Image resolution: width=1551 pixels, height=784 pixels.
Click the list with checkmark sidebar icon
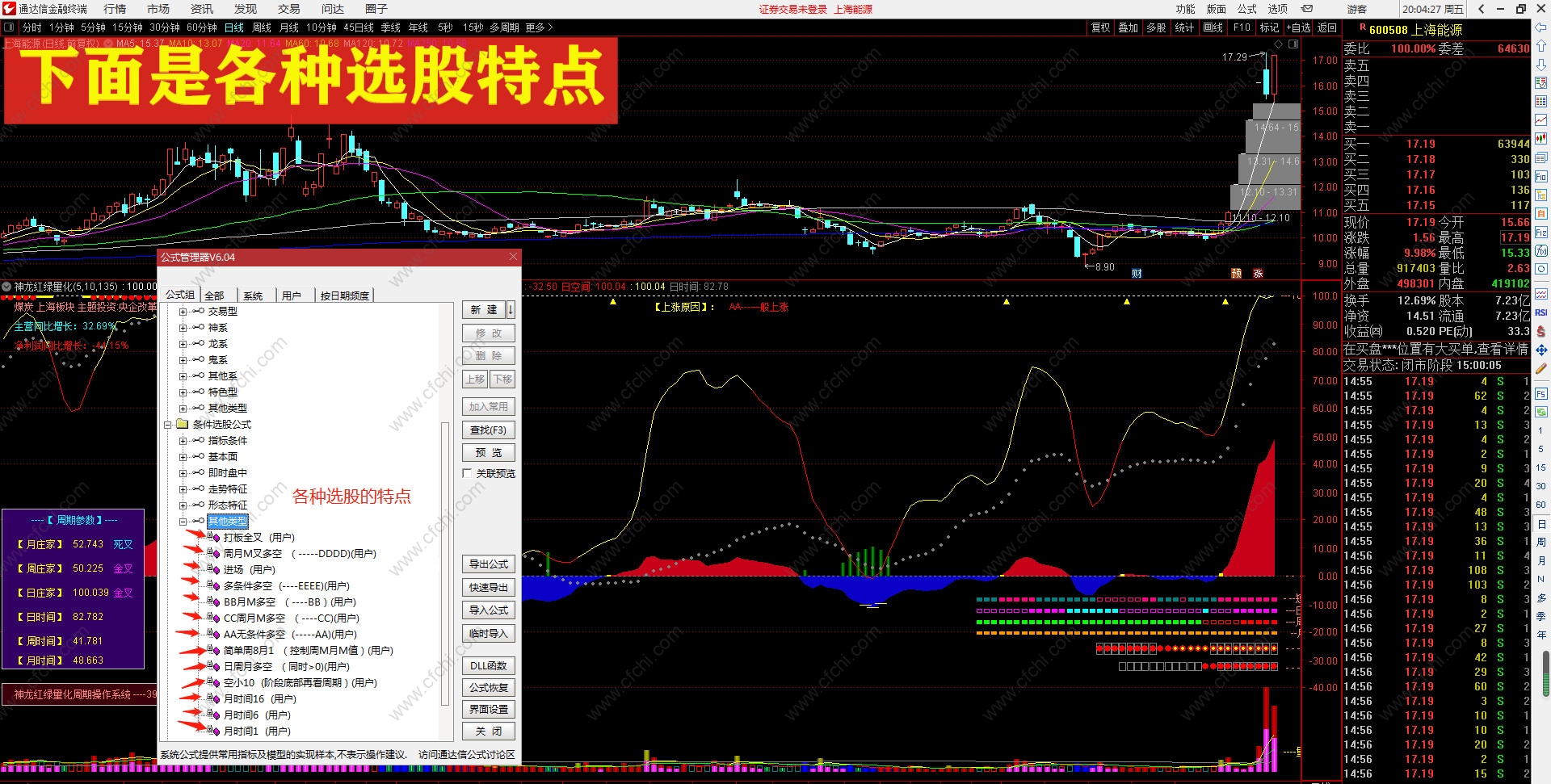1541,83
